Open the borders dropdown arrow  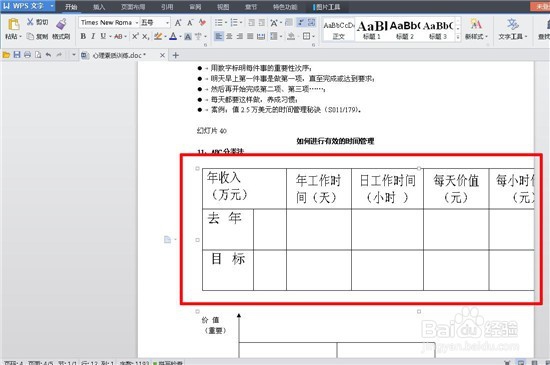click(x=313, y=36)
